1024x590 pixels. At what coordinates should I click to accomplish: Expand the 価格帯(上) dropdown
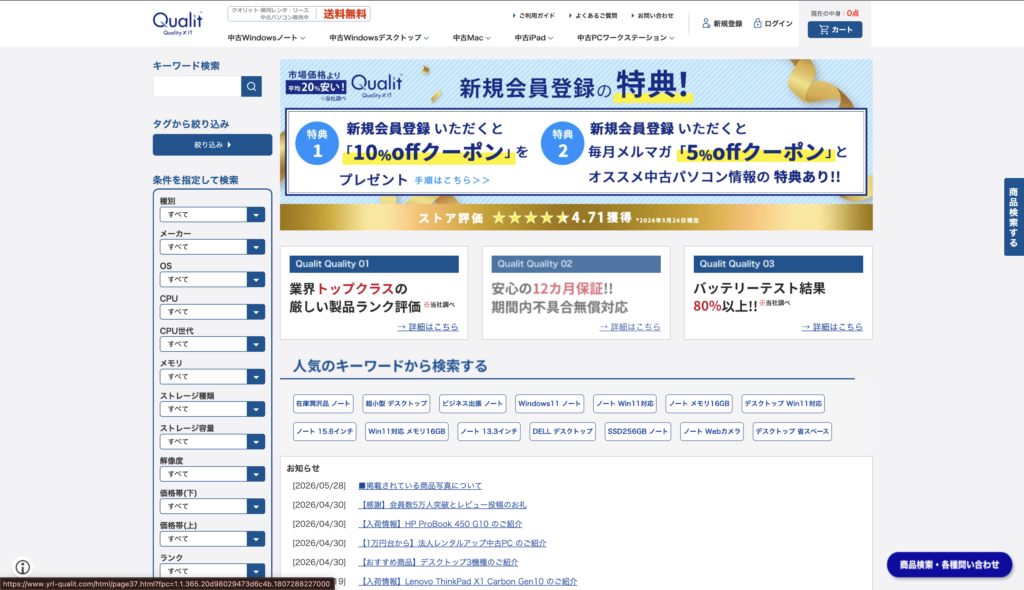coord(212,539)
